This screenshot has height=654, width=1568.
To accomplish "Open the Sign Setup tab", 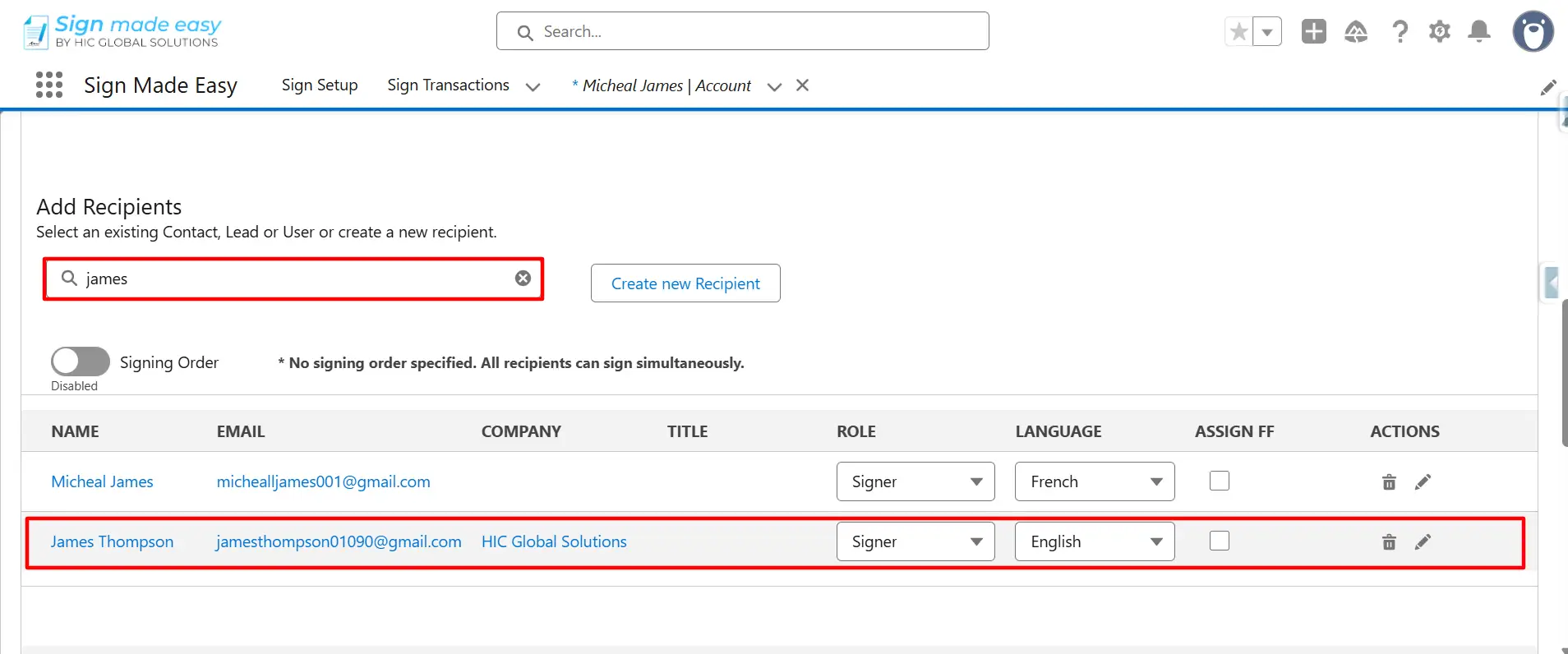I will (x=320, y=85).
